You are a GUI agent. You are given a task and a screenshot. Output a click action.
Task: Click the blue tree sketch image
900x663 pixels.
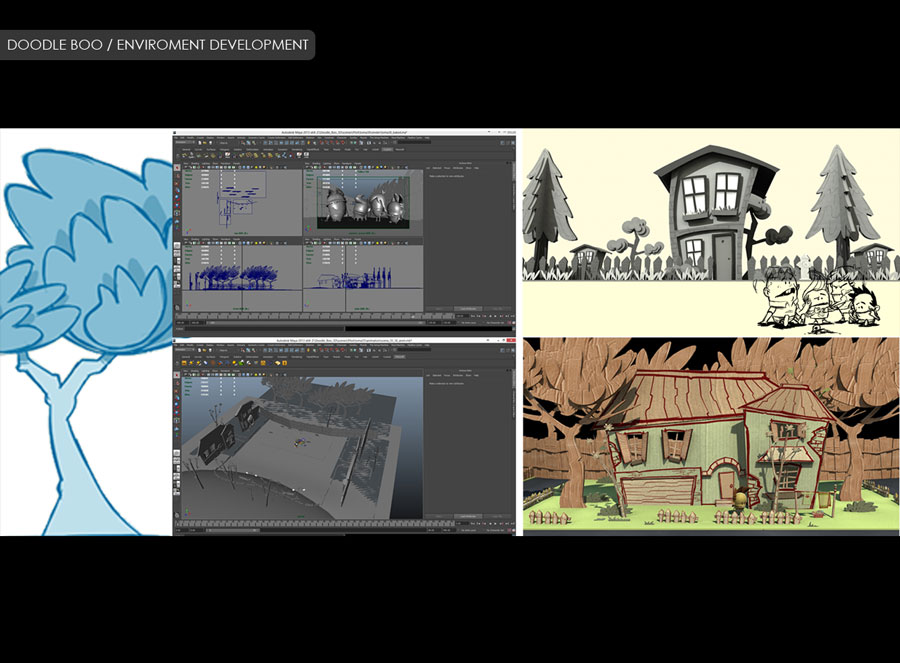click(86, 332)
